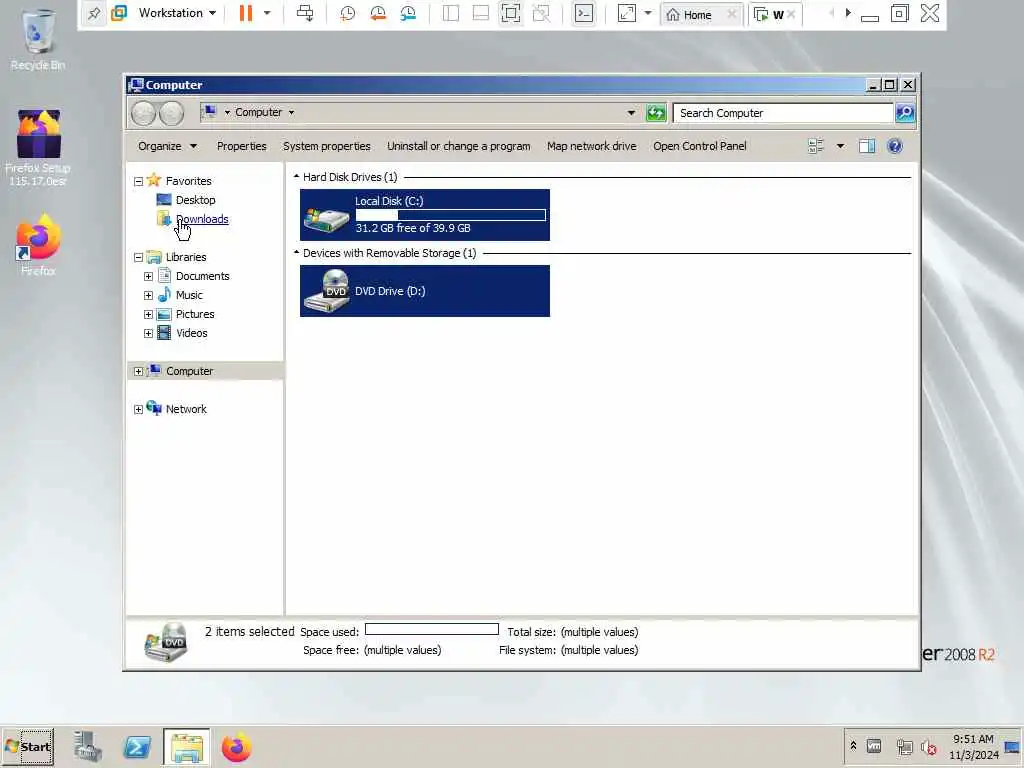This screenshot has width=1024, height=768.
Task: Expand the Computer tree node
Action: (138, 372)
